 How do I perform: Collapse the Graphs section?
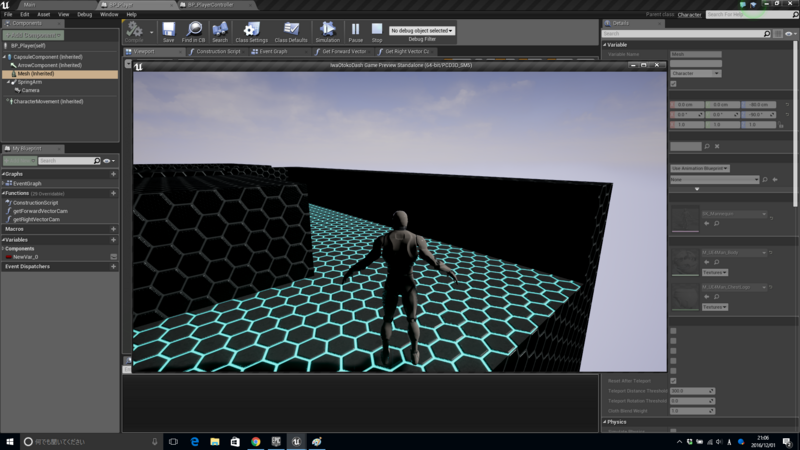pos(3,174)
